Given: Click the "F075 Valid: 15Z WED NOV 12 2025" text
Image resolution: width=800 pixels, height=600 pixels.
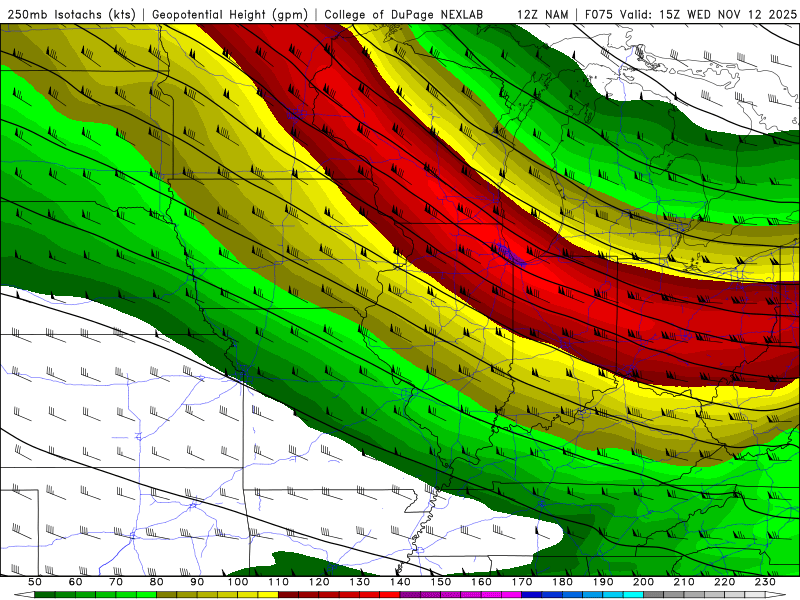Looking at the screenshot, I should click(x=690, y=15).
